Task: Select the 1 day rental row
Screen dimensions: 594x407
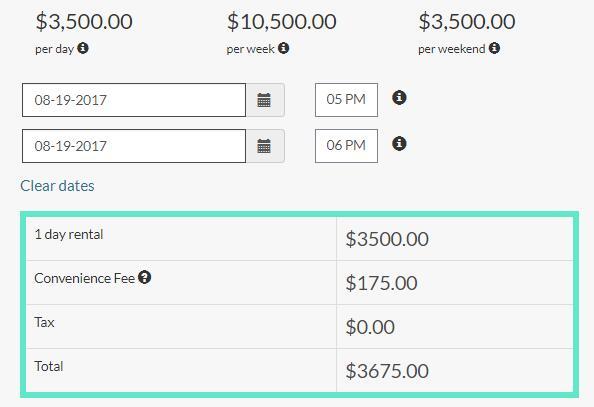Action: pyautogui.click(x=299, y=239)
